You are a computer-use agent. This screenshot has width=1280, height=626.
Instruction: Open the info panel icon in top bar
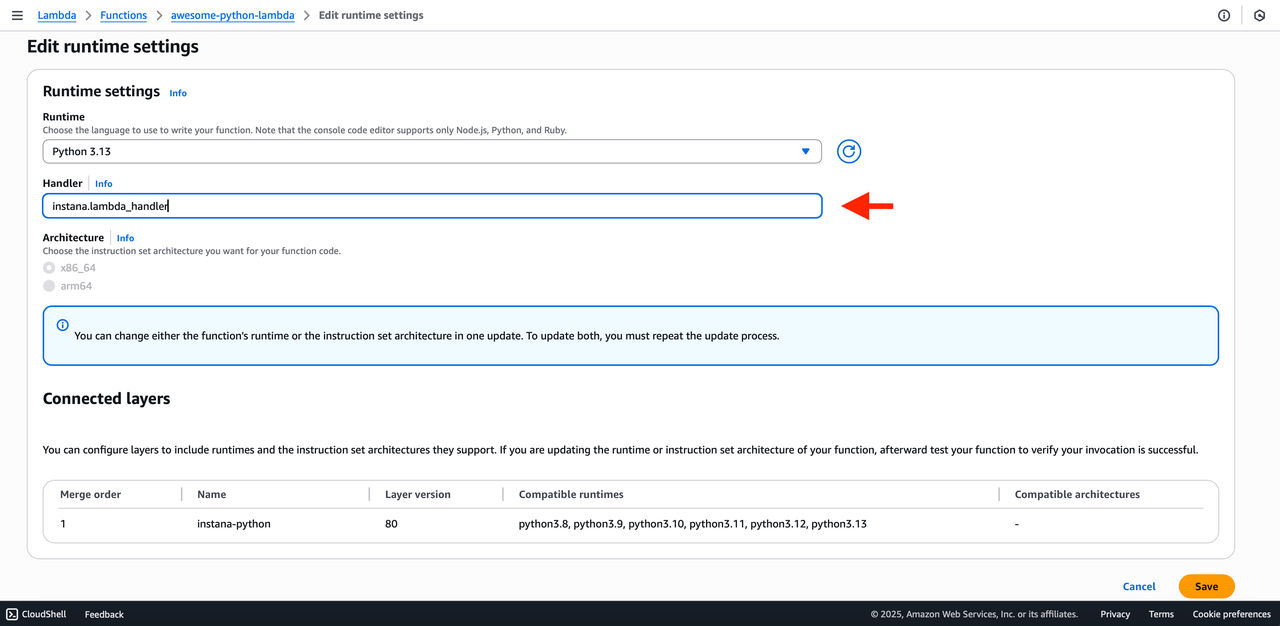pyautogui.click(x=1224, y=15)
